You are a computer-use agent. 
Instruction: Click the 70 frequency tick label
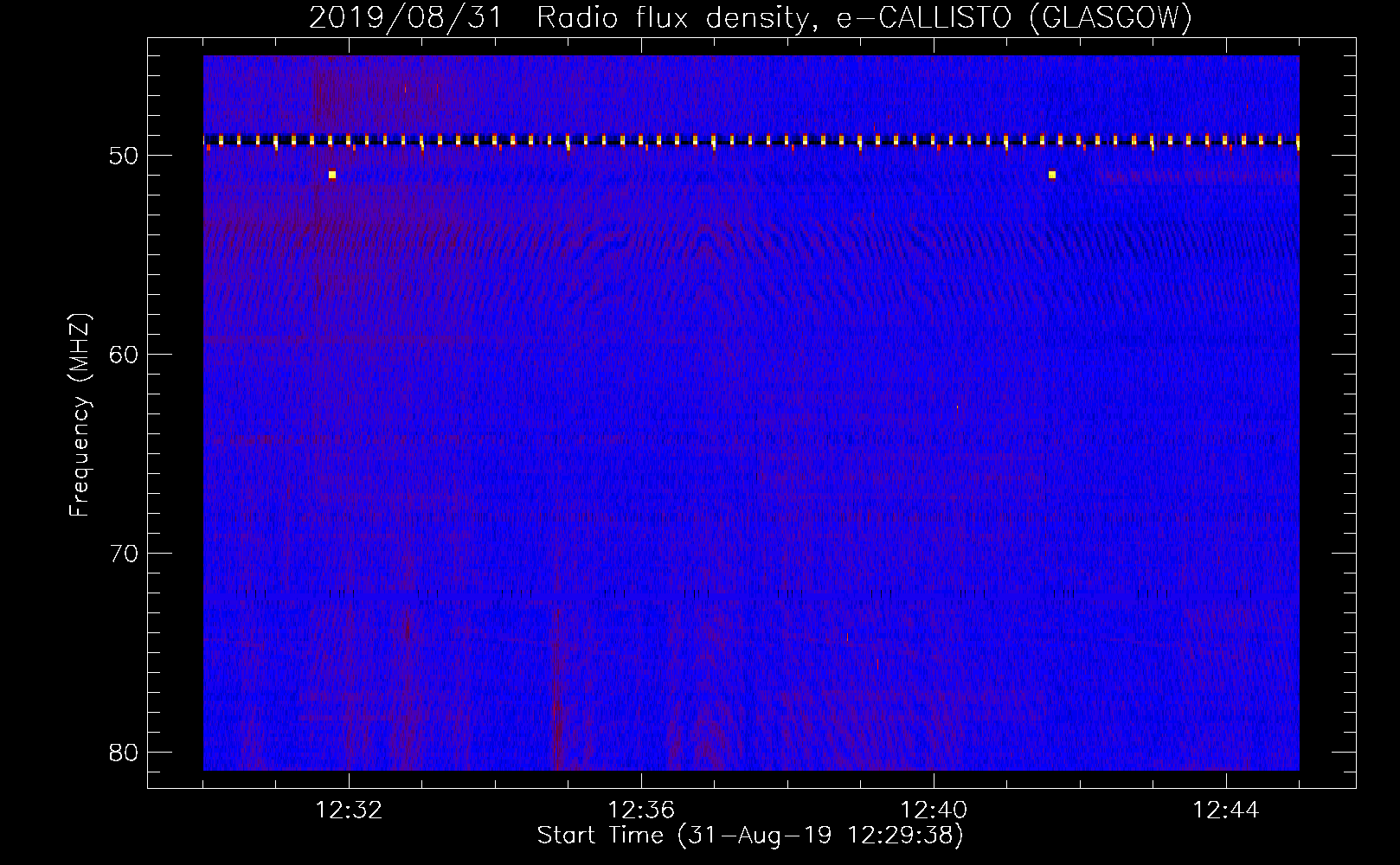tap(125, 554)
